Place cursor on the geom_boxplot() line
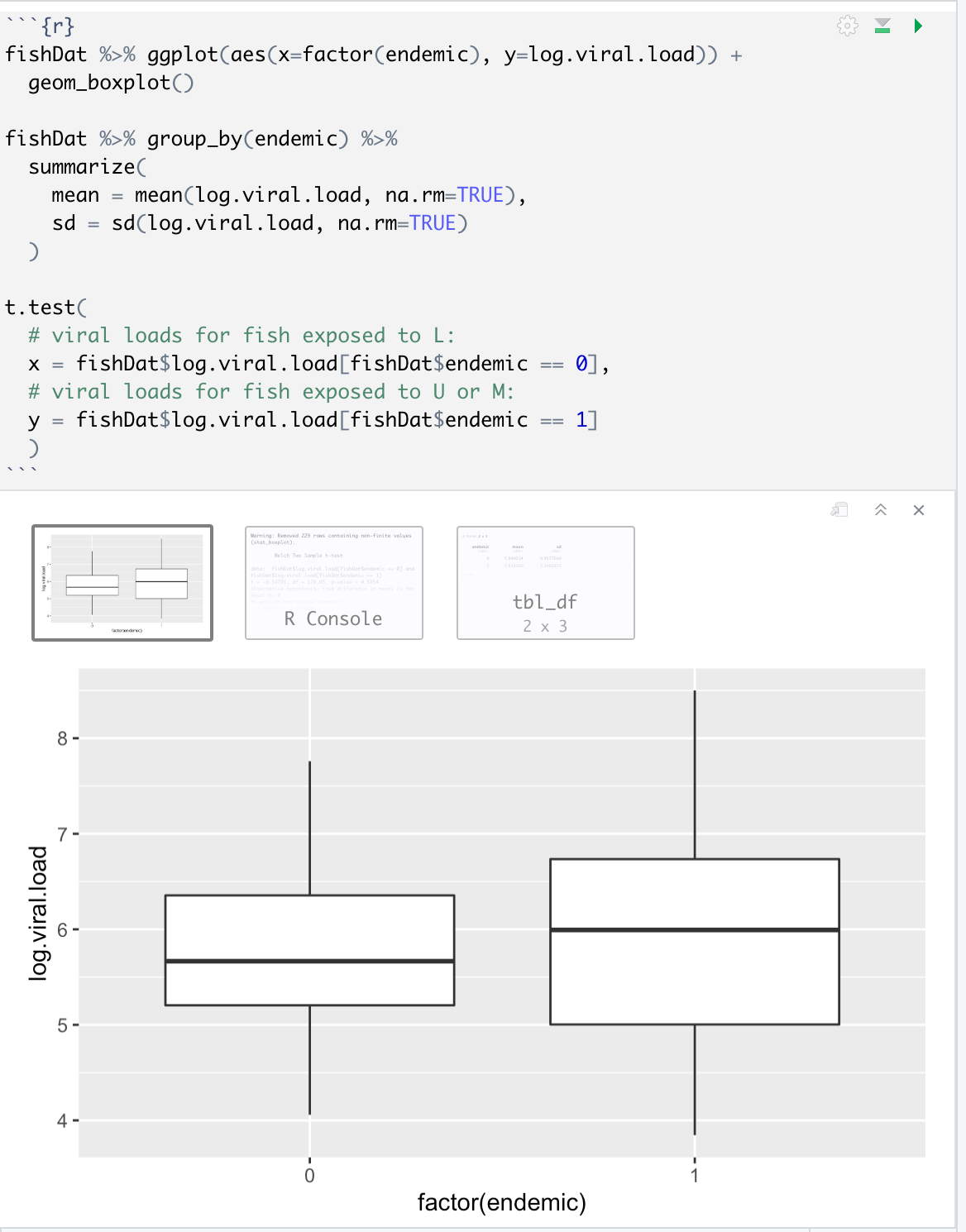 pos(110,82)
